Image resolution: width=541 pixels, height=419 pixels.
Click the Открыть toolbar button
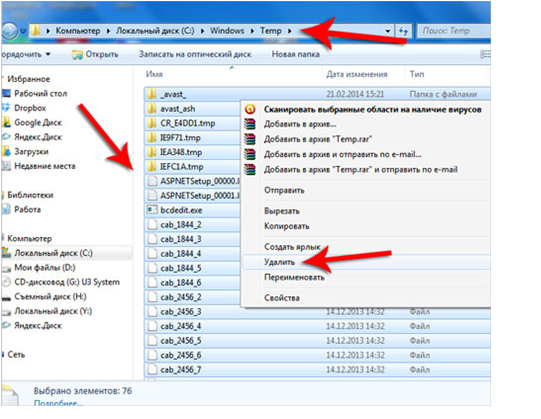coord(95,54)
